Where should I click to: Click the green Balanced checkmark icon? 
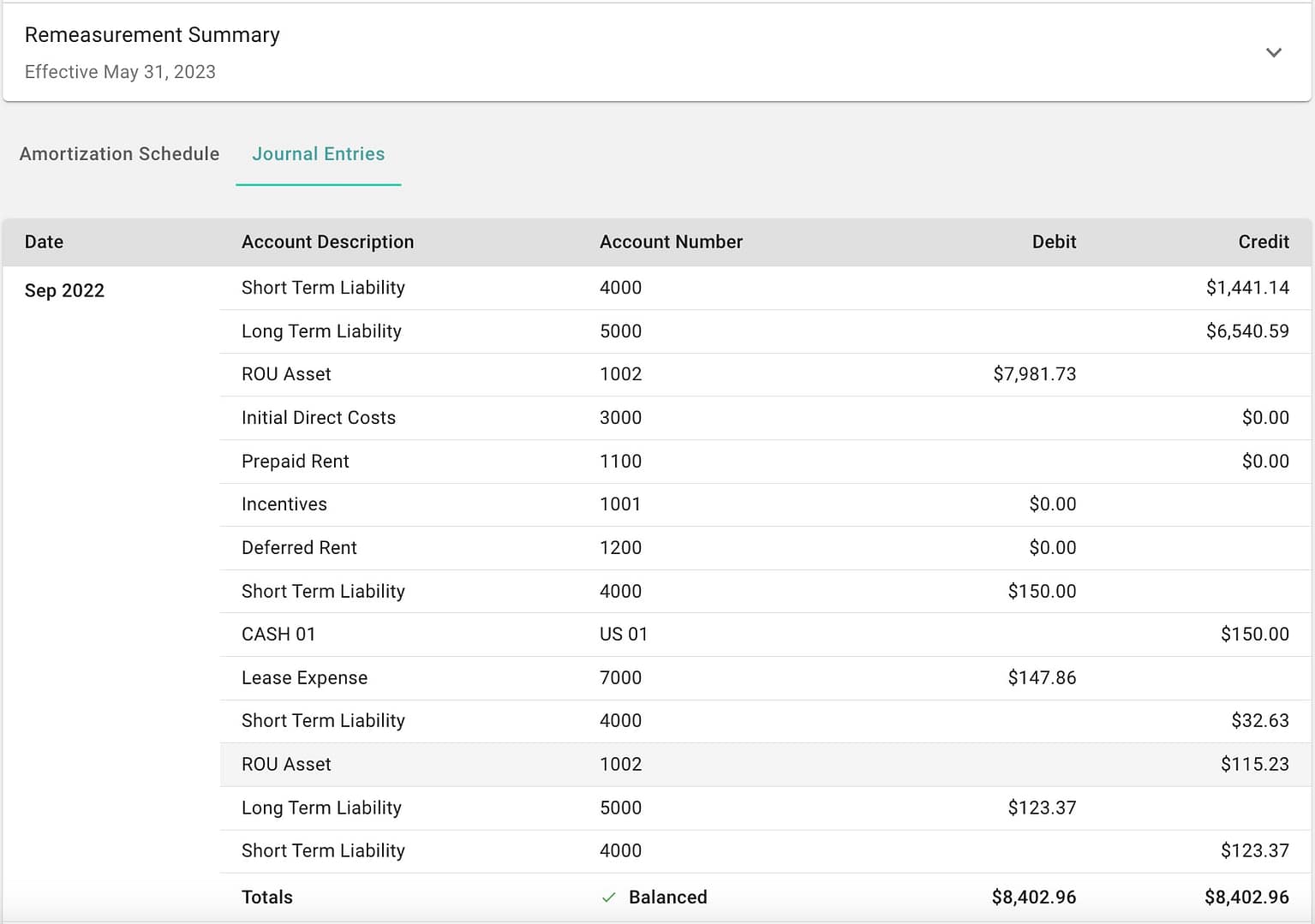(609, 897)
